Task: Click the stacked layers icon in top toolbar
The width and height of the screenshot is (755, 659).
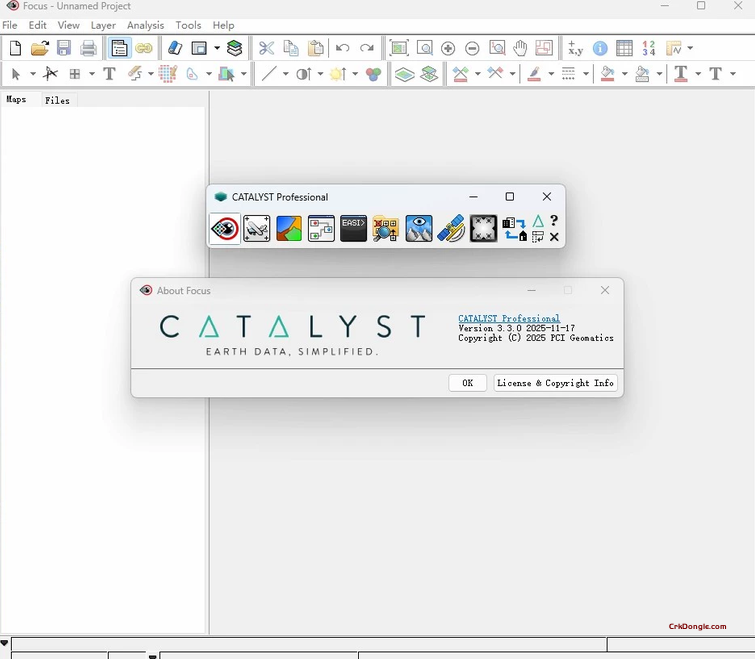Action: [234, 48]
